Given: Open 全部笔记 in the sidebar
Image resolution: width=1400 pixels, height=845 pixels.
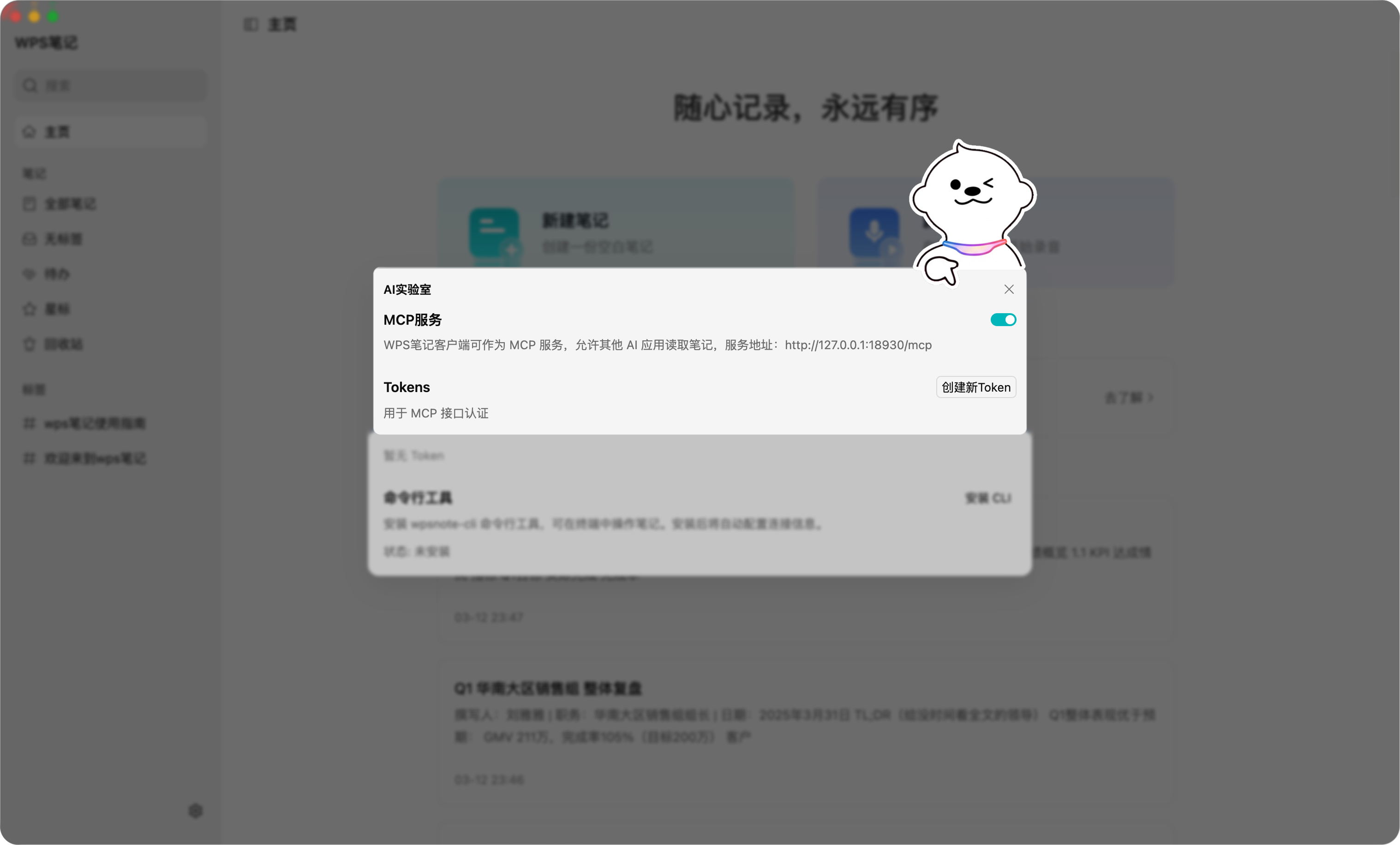Looking at the screenshot, I should (71, 204).
